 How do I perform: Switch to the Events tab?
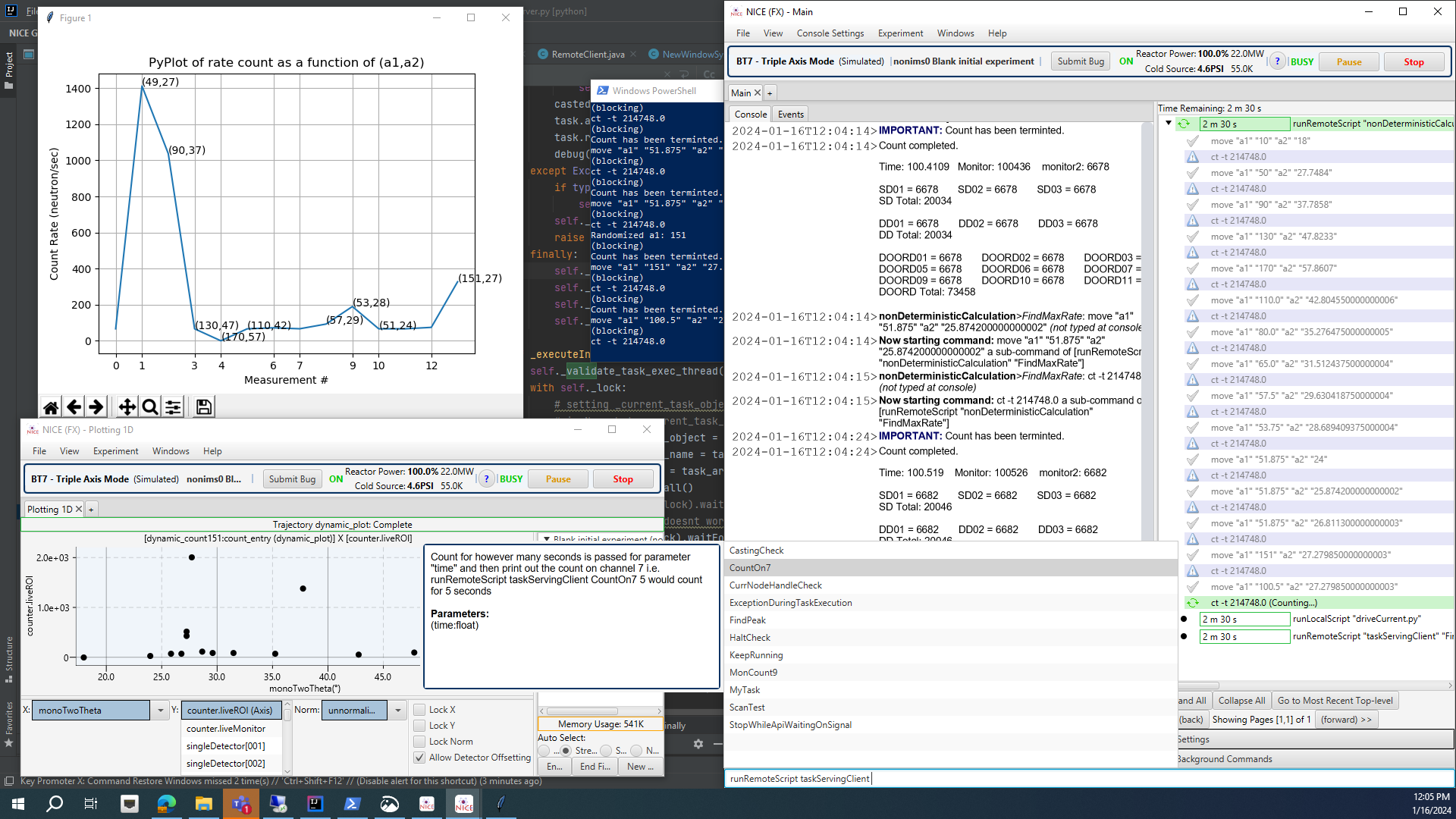click(790, 115)
